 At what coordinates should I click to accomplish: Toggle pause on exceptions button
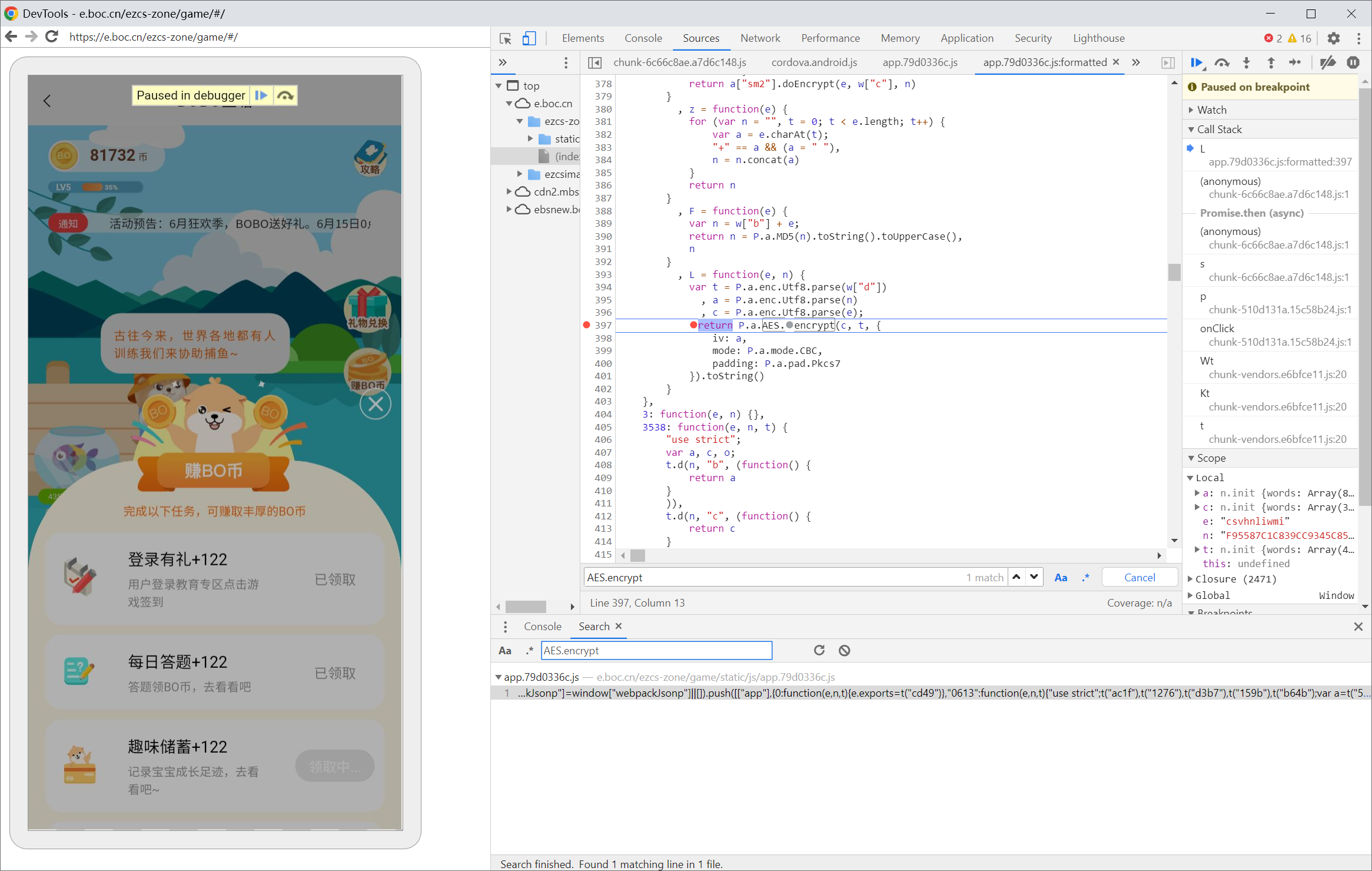point(1353,62)
